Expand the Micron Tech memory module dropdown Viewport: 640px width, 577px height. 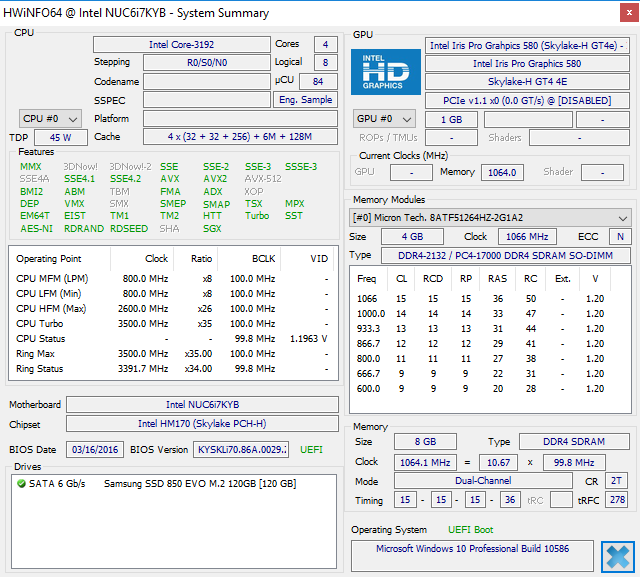[490, 218]
